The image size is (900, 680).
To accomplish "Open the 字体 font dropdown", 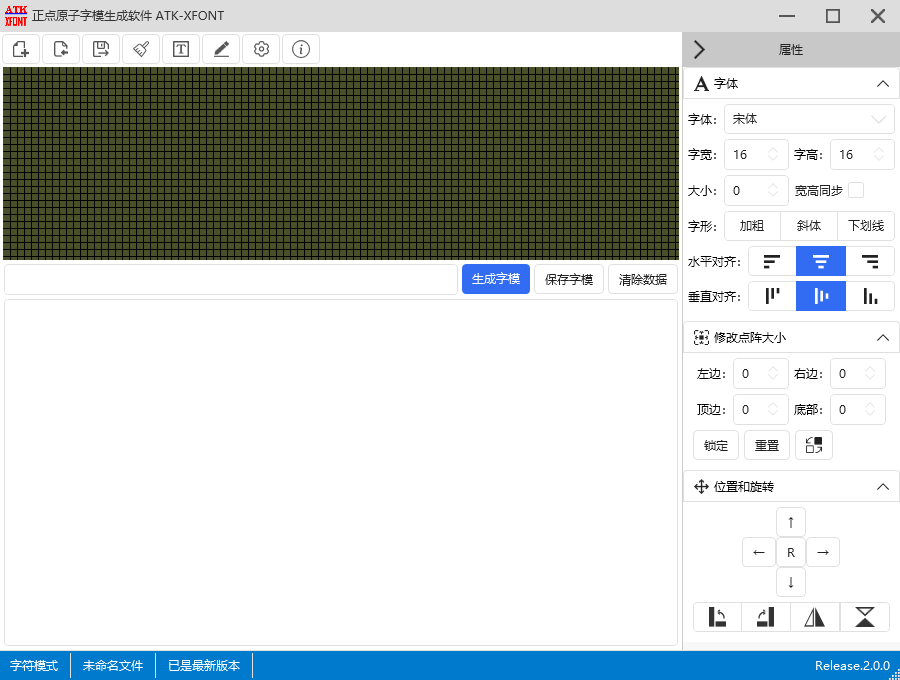I will pos(809,119).
